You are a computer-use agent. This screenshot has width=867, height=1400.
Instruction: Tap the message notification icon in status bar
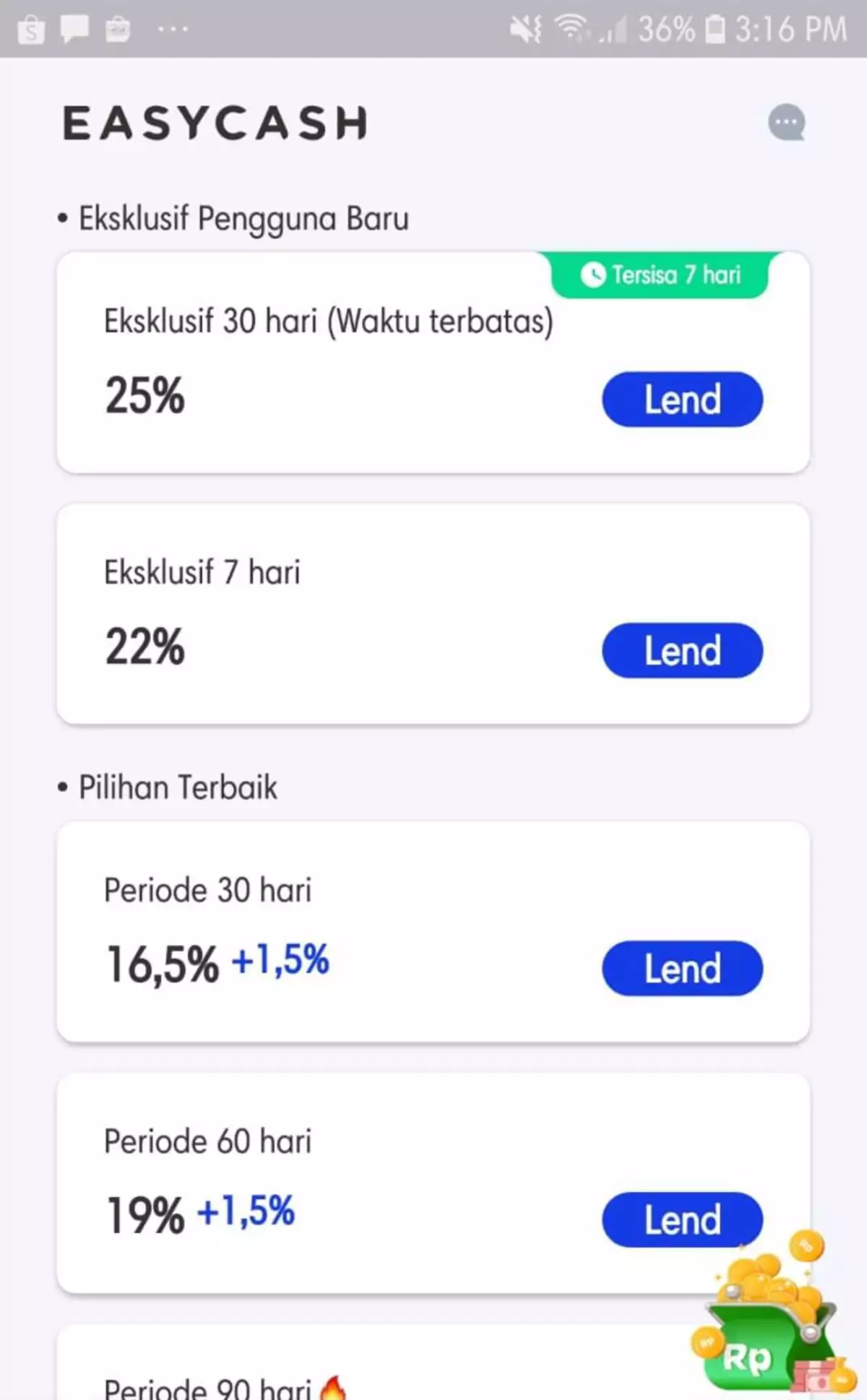pos(74,29)
